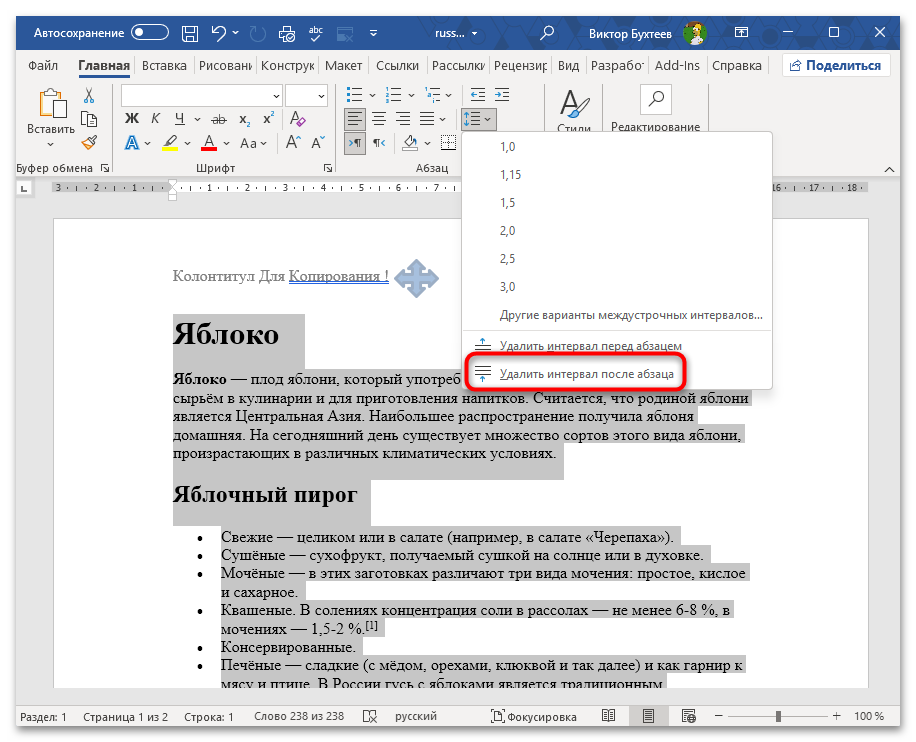Decrease indent of the paragraph
Viewport: 916px width, 742px height.
[478, 95]
